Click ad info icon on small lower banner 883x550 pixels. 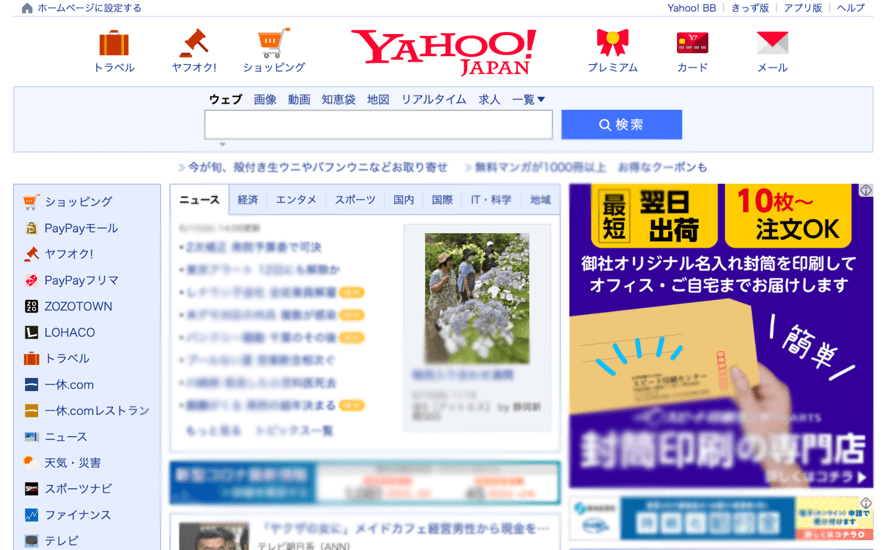tap(866, 503)
